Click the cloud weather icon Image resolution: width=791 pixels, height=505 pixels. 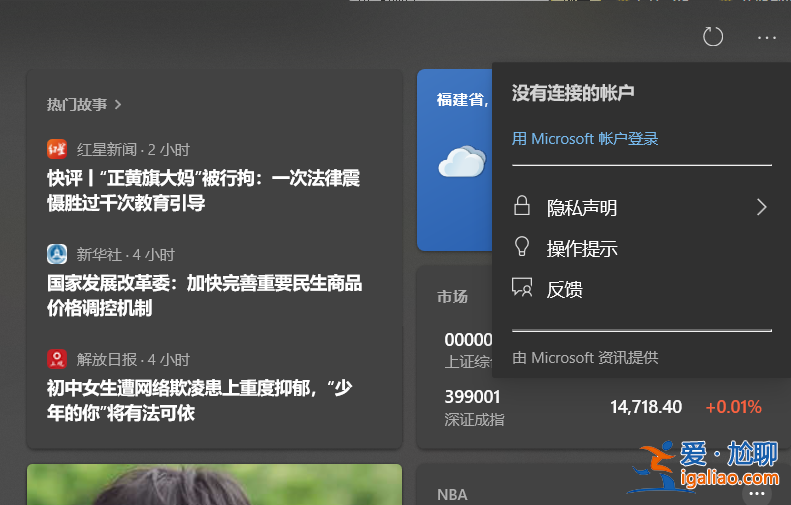click(463, 161)
